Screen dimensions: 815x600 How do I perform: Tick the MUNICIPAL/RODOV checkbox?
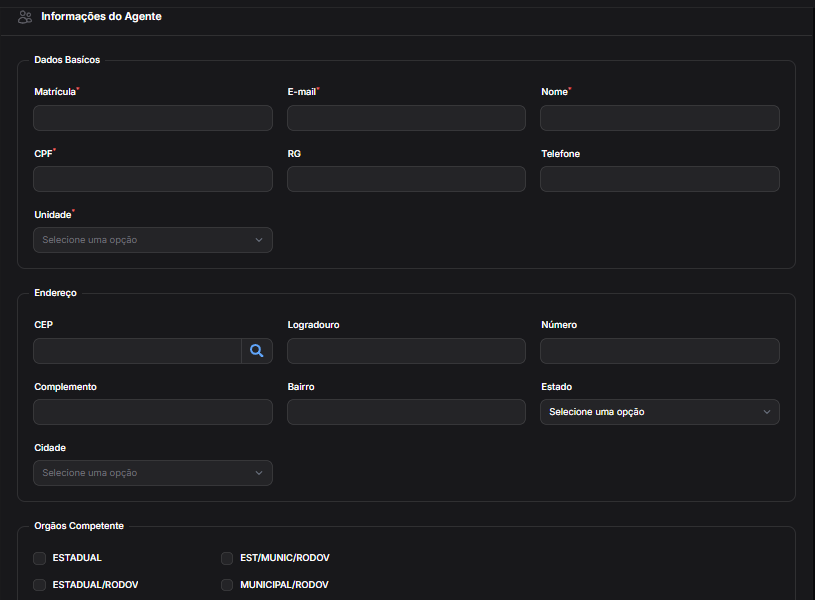(227, 585)
